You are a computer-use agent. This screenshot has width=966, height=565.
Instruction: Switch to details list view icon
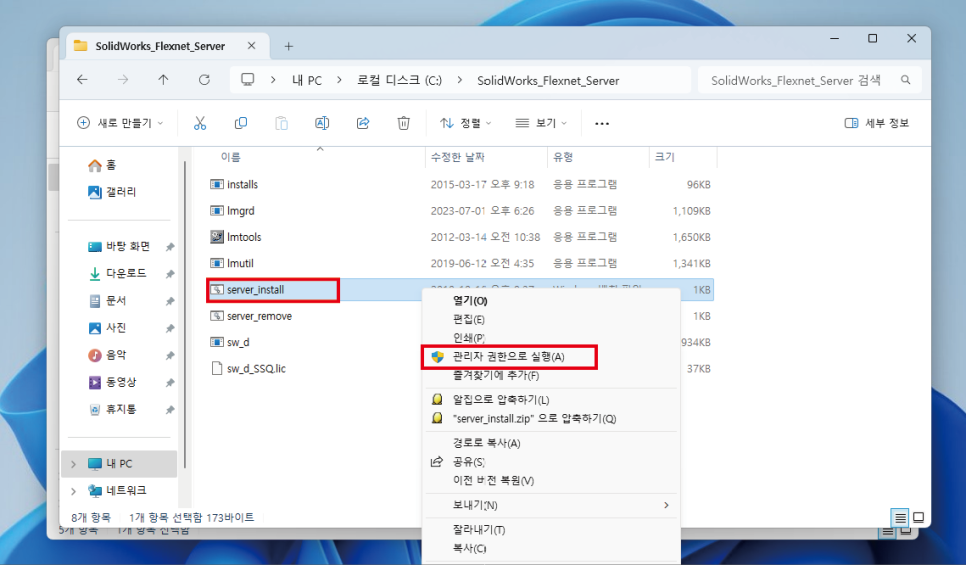pos(900,517)
